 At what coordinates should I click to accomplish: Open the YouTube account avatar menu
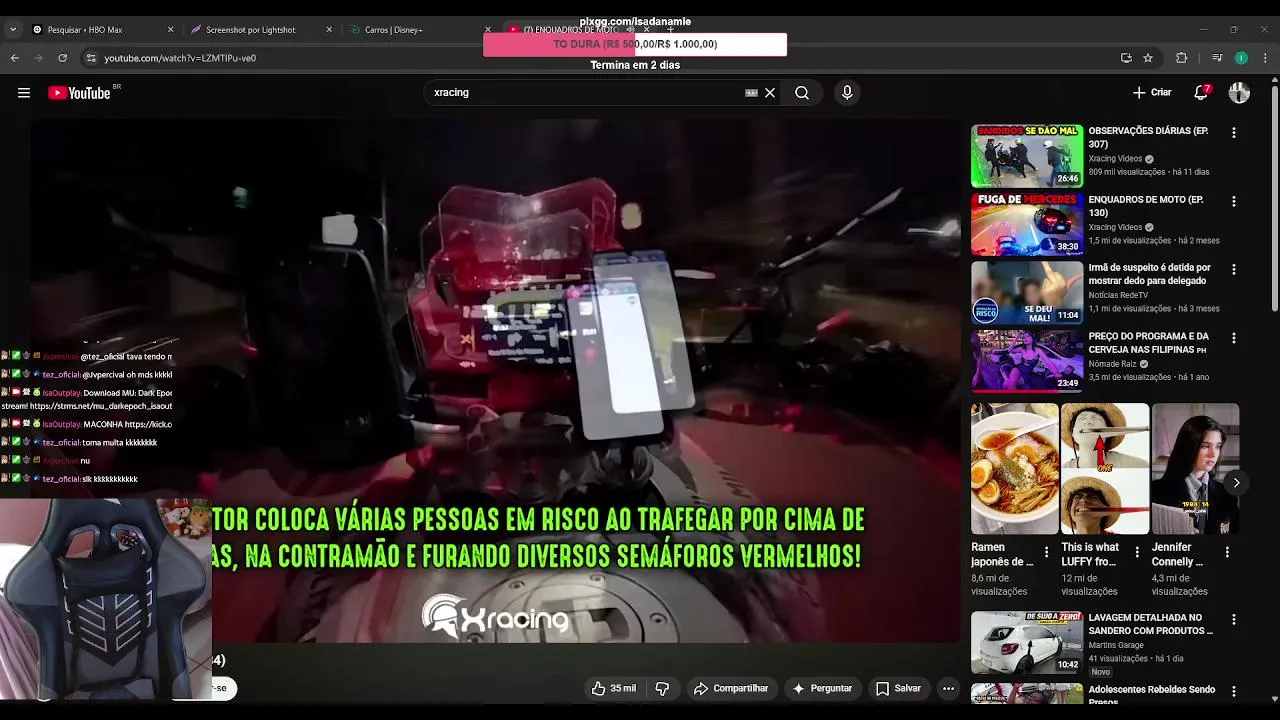coord(1239,92)
